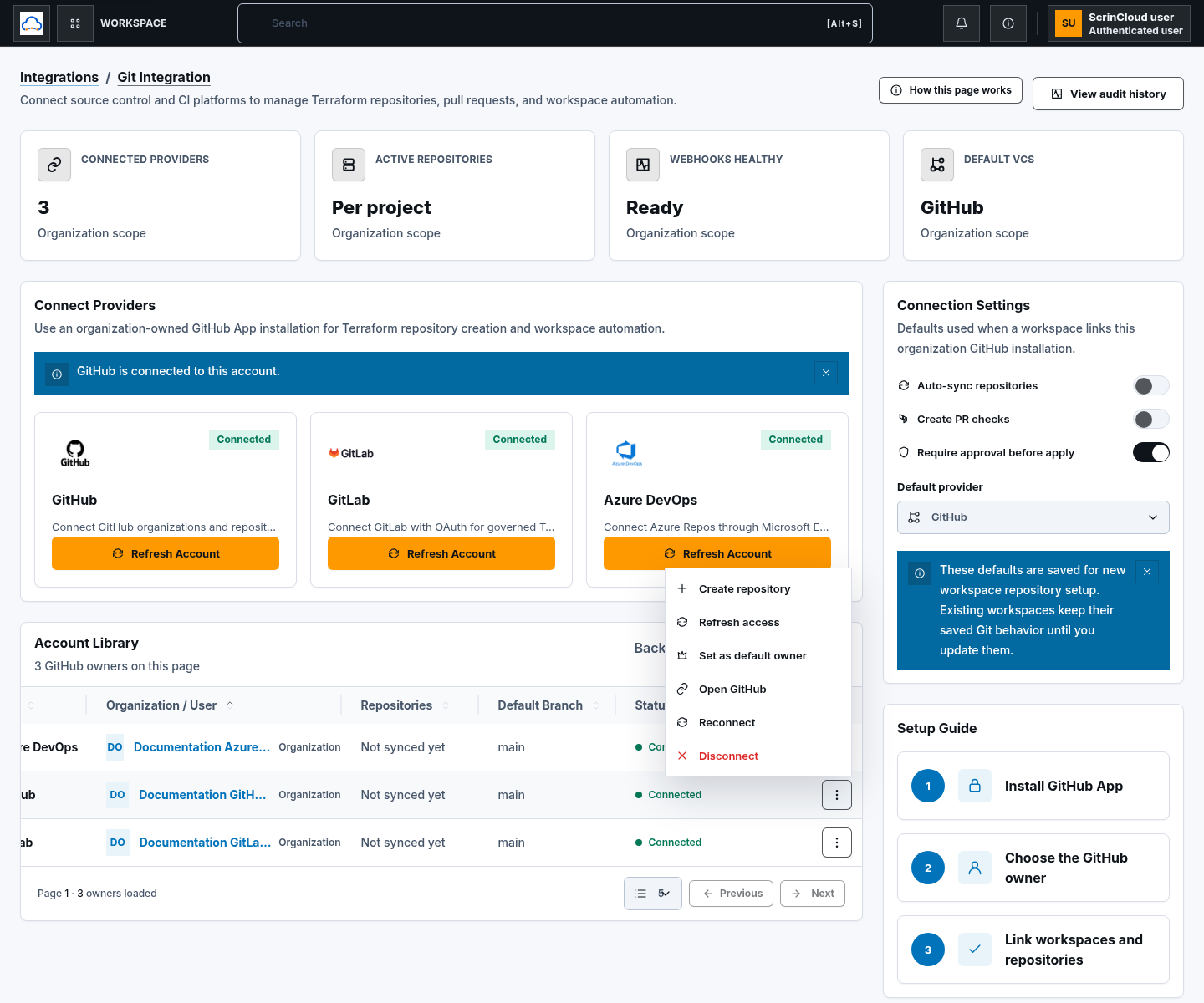Click the Azure DevOps provider logo
Image resolution: width=1204 pixels, height=1003 pixels.
(x=627, y=453)
